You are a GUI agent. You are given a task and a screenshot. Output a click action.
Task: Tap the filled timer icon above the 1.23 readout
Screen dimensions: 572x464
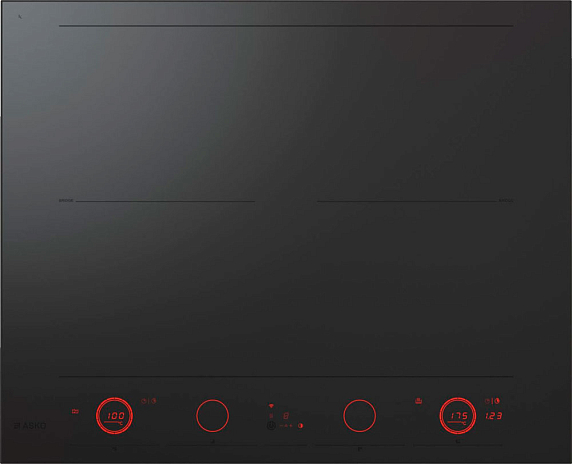497,401
